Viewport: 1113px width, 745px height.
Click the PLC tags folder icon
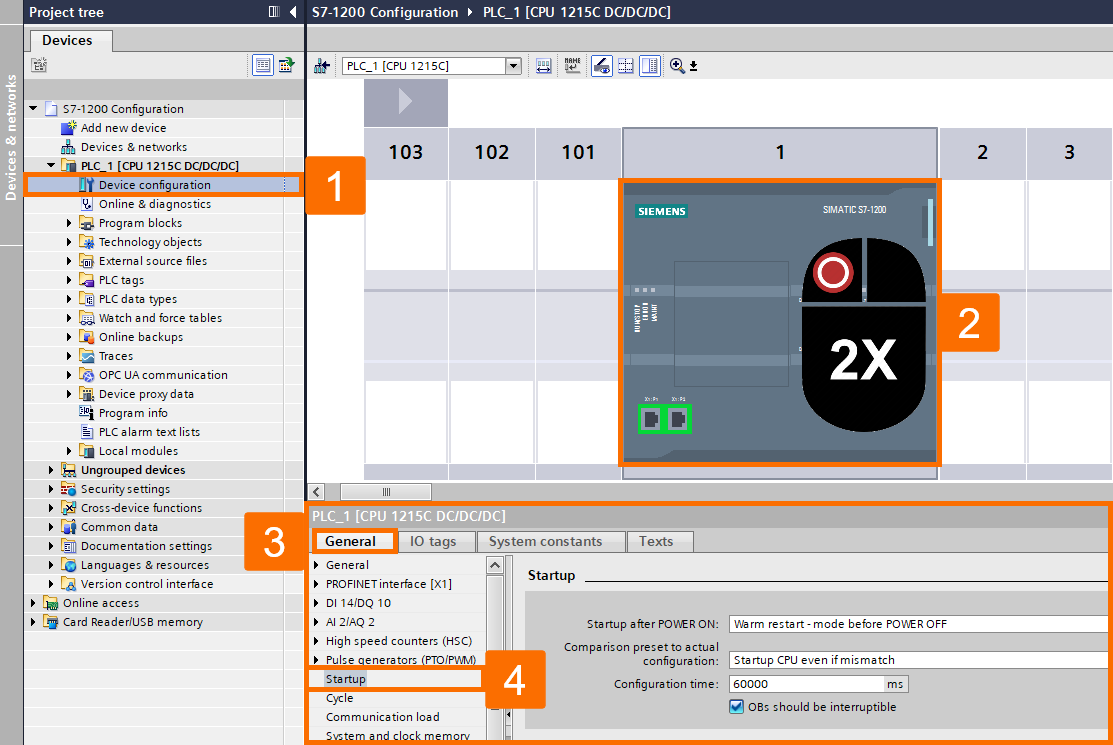[x=87, y=280]
